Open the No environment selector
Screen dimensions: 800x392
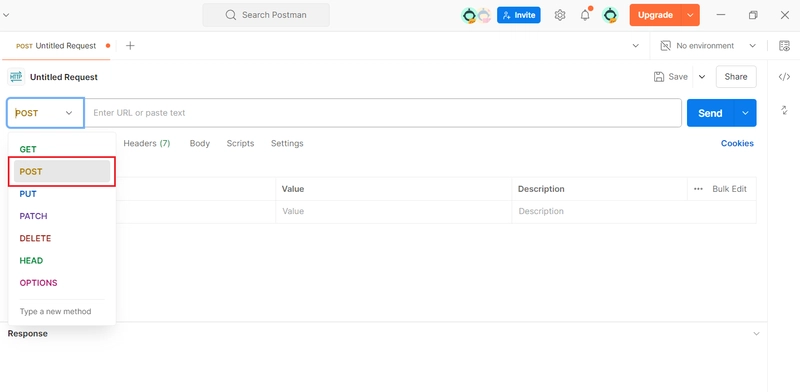pos(709,46)
